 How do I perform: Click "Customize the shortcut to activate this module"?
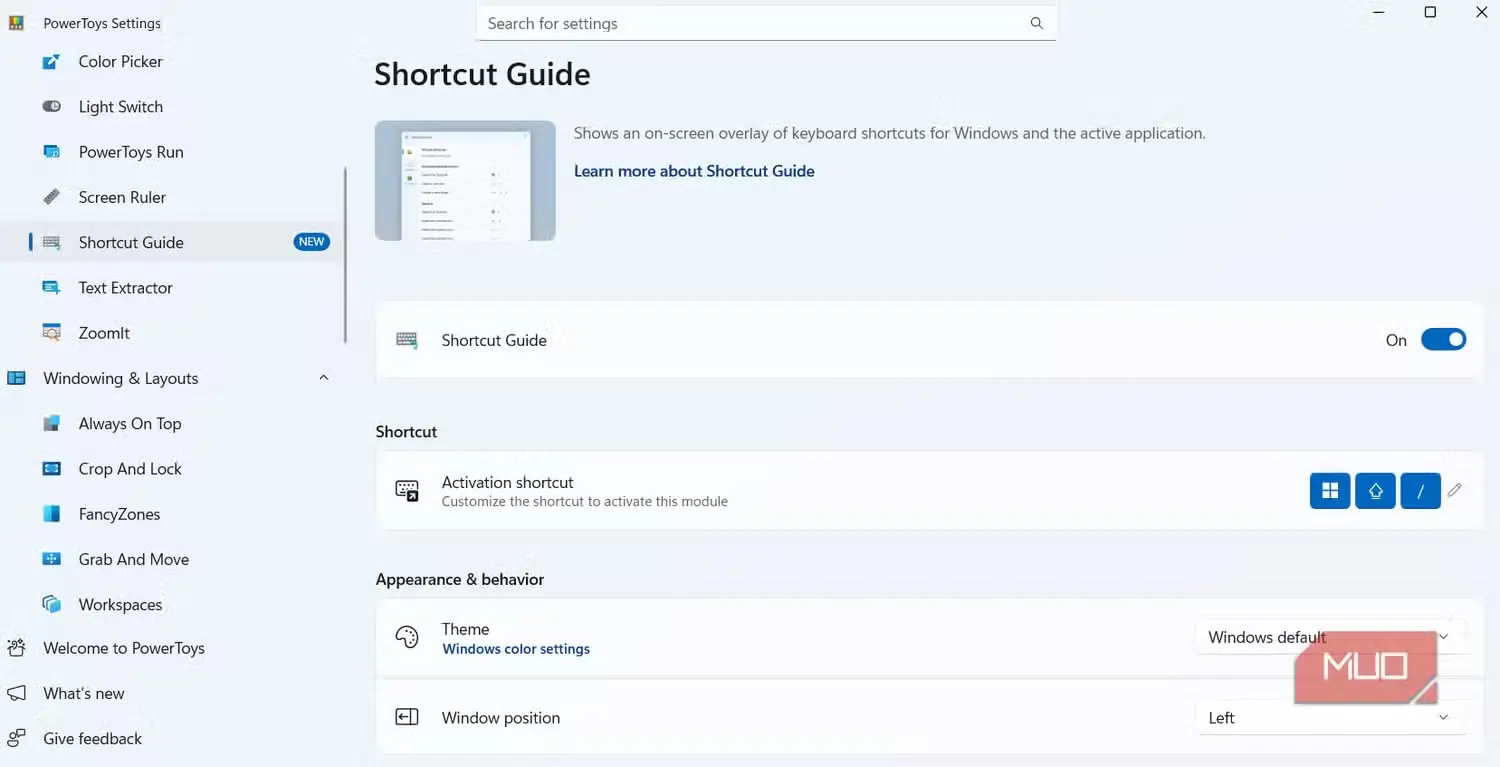click(x=585, y=502)
